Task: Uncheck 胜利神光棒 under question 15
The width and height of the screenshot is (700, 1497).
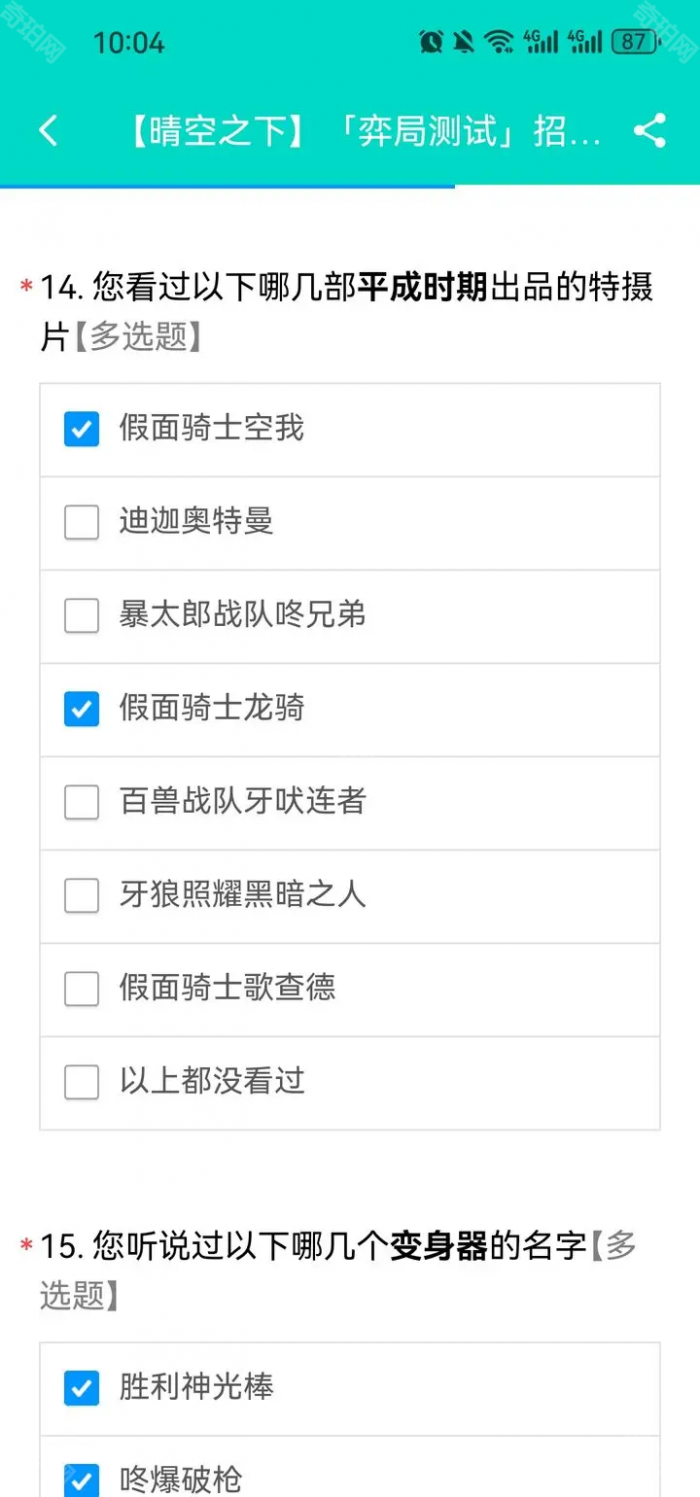Action: [80, 1388]
